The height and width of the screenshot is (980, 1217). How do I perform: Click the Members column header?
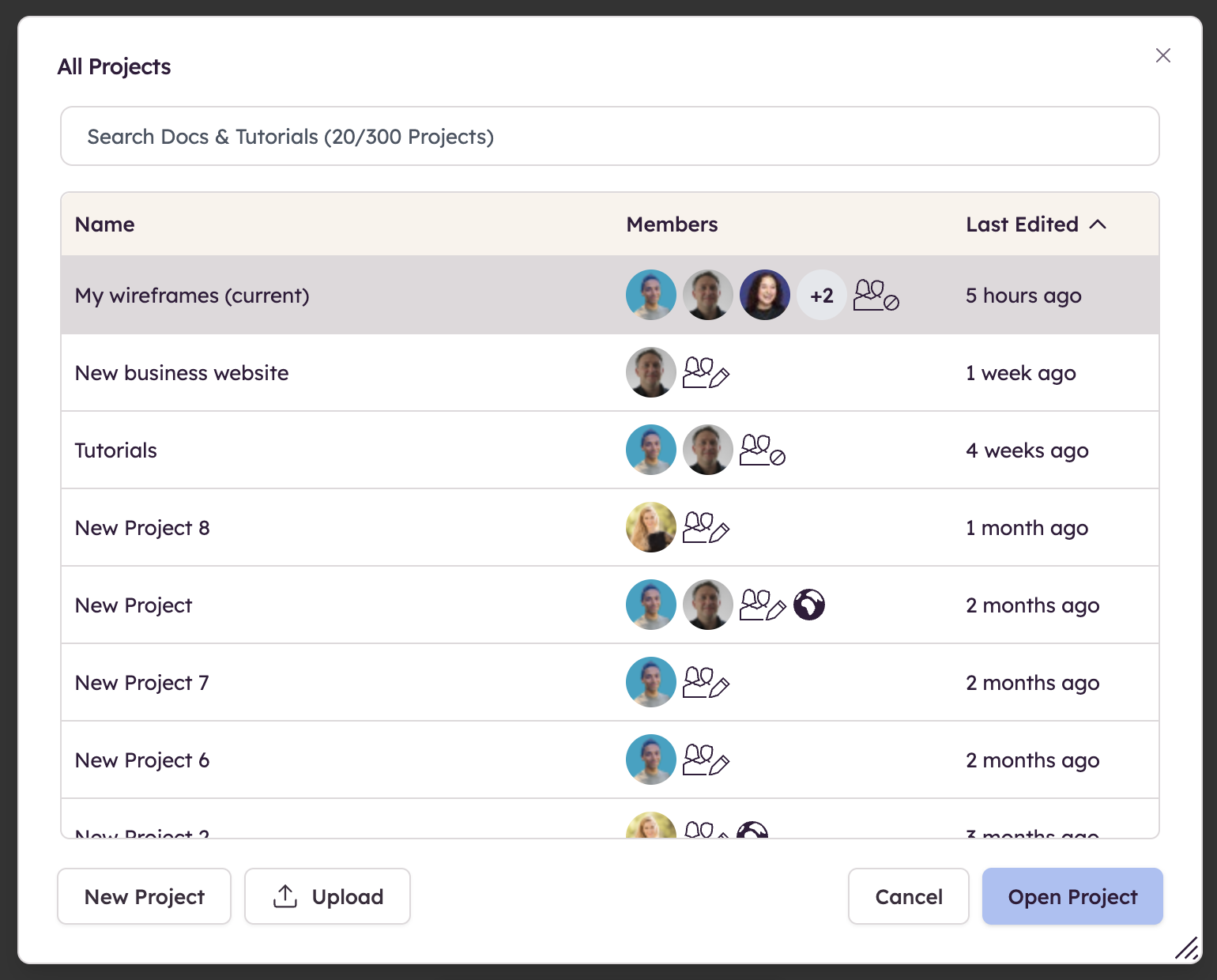pos(672,224)
